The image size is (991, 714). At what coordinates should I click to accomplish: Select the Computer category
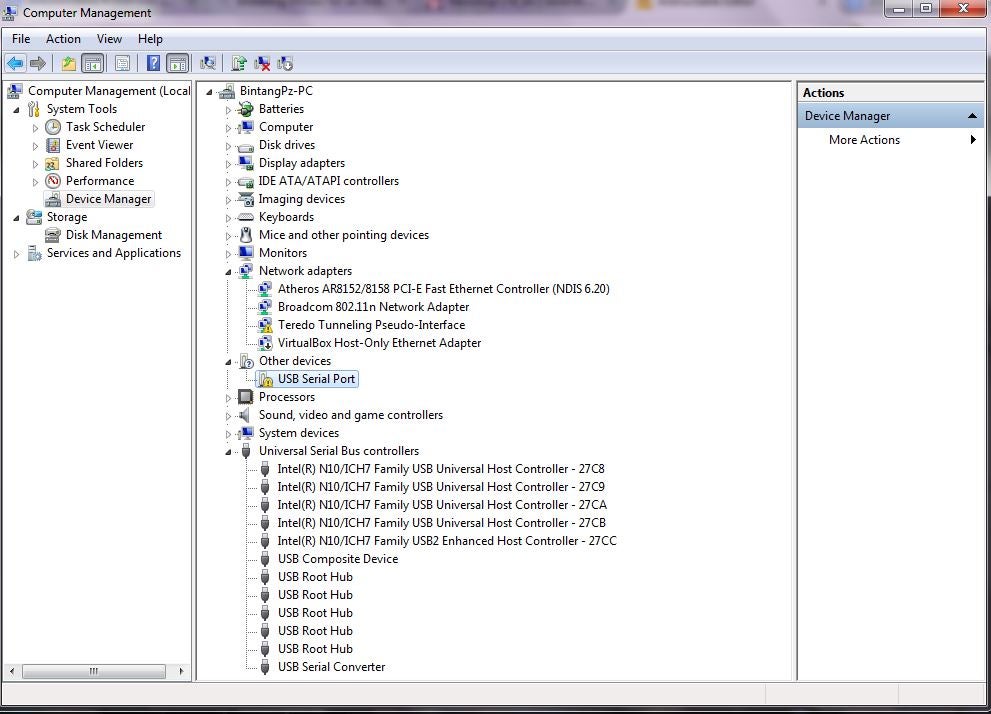coord(286,127)
